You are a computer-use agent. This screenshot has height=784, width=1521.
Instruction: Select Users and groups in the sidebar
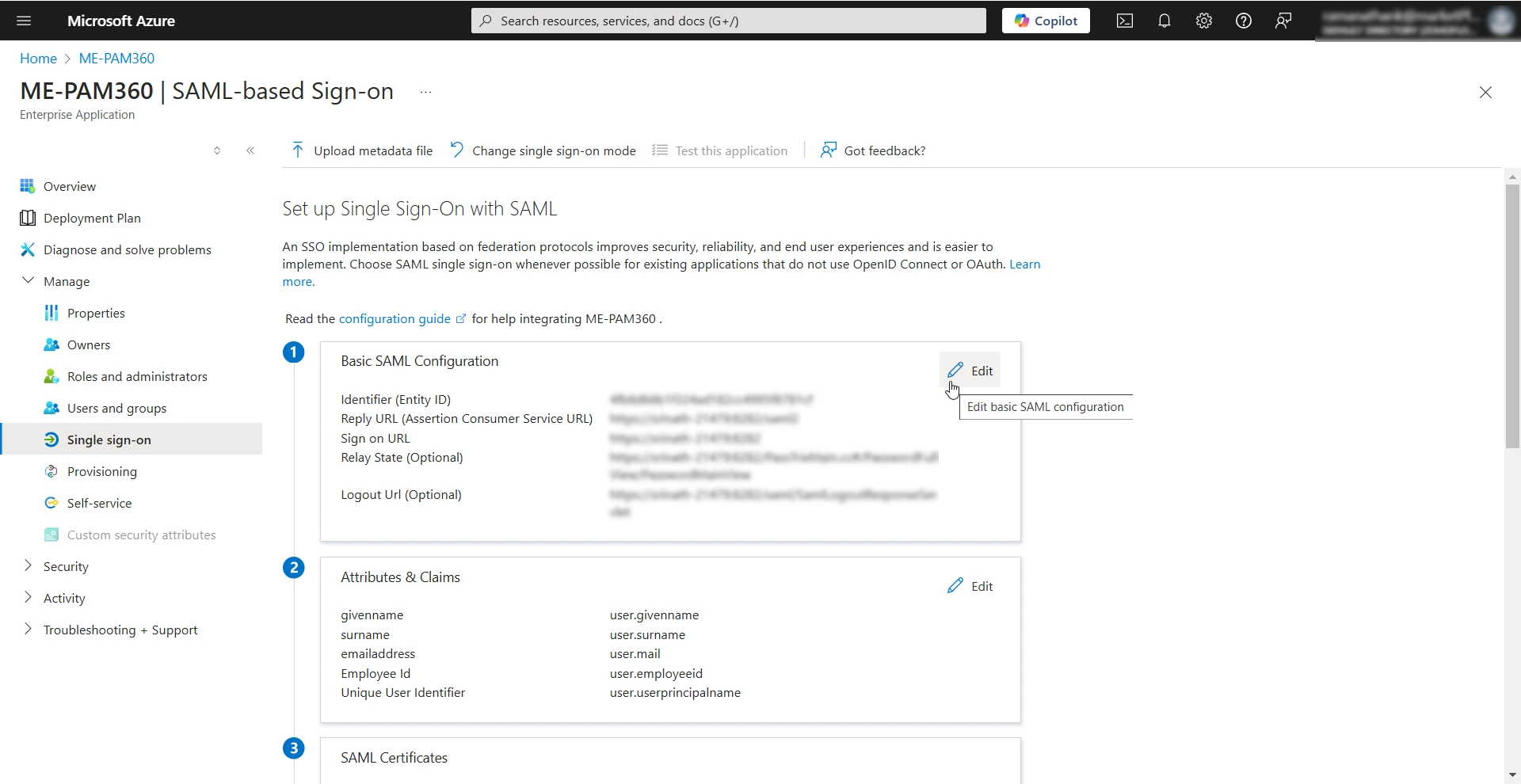click(117, 408)
